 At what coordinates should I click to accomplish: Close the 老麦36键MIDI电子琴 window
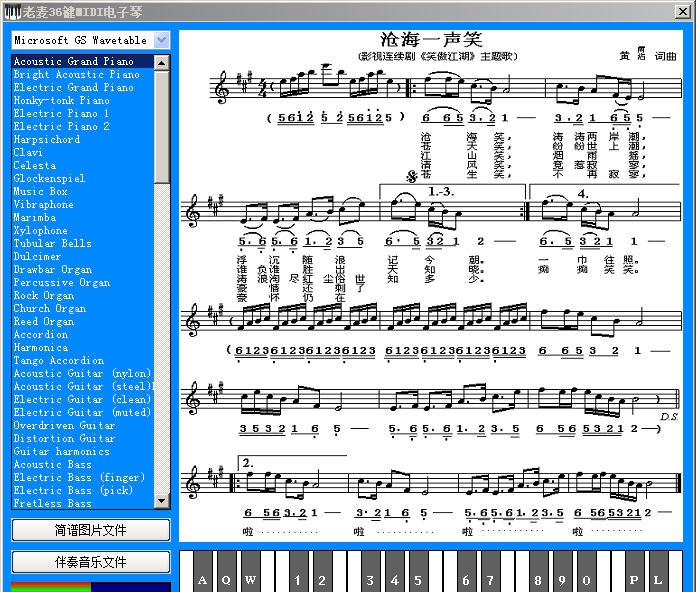[683, 12]
